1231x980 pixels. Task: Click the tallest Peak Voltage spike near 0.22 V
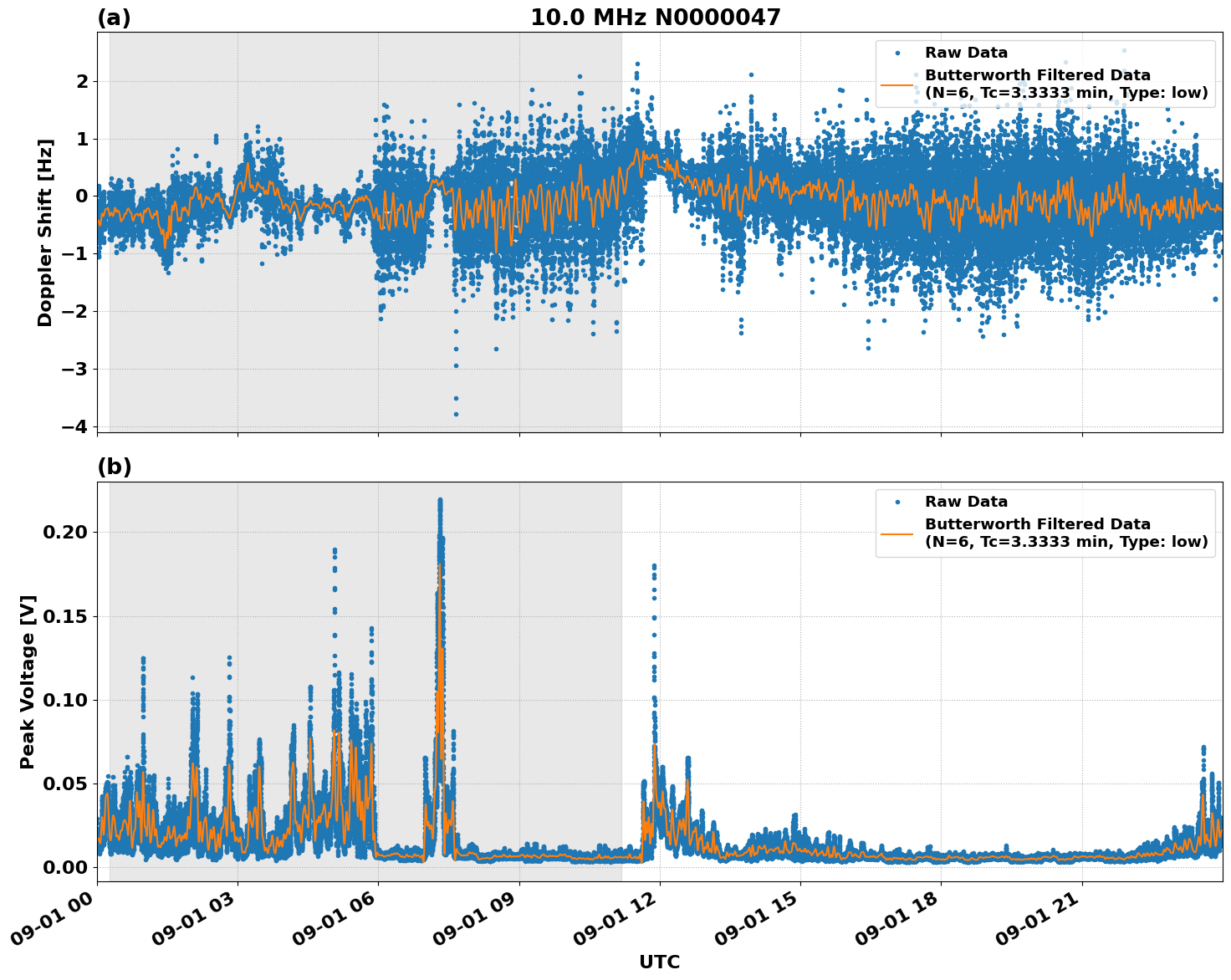pos(441,499)
